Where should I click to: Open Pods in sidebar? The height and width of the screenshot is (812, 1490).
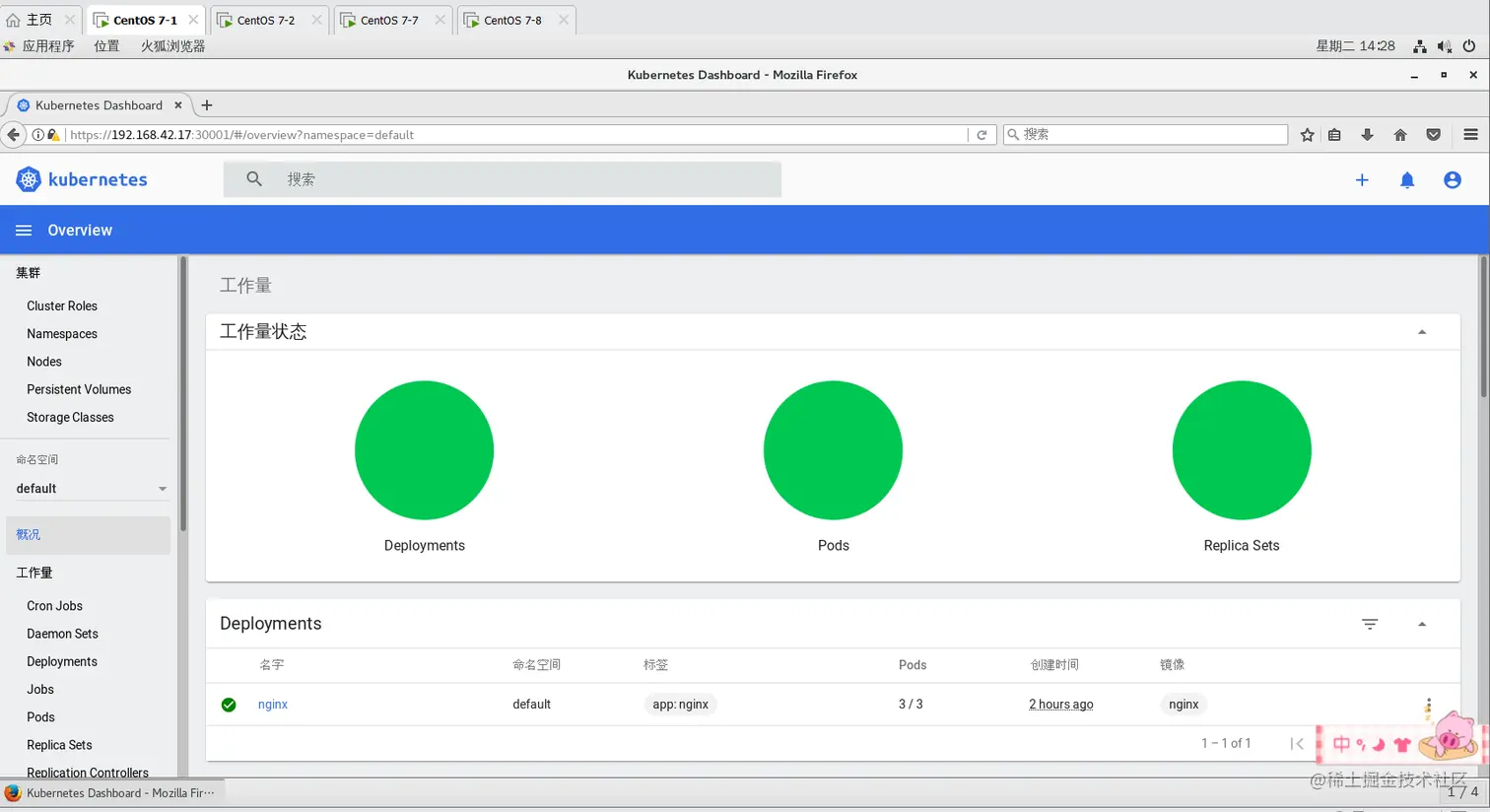point(40,717)
